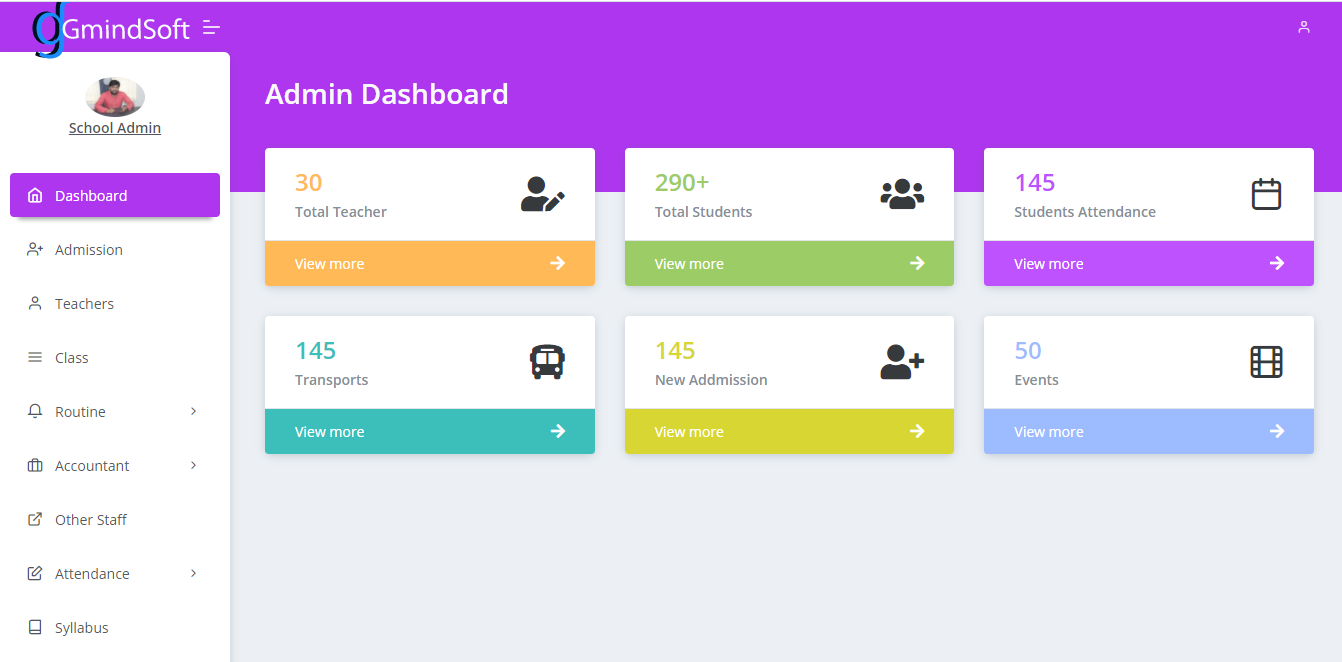The height and width of the screenshot is (662, 1342).
Task: Click the Transports bus icon
Action: (x=547, y=362)
